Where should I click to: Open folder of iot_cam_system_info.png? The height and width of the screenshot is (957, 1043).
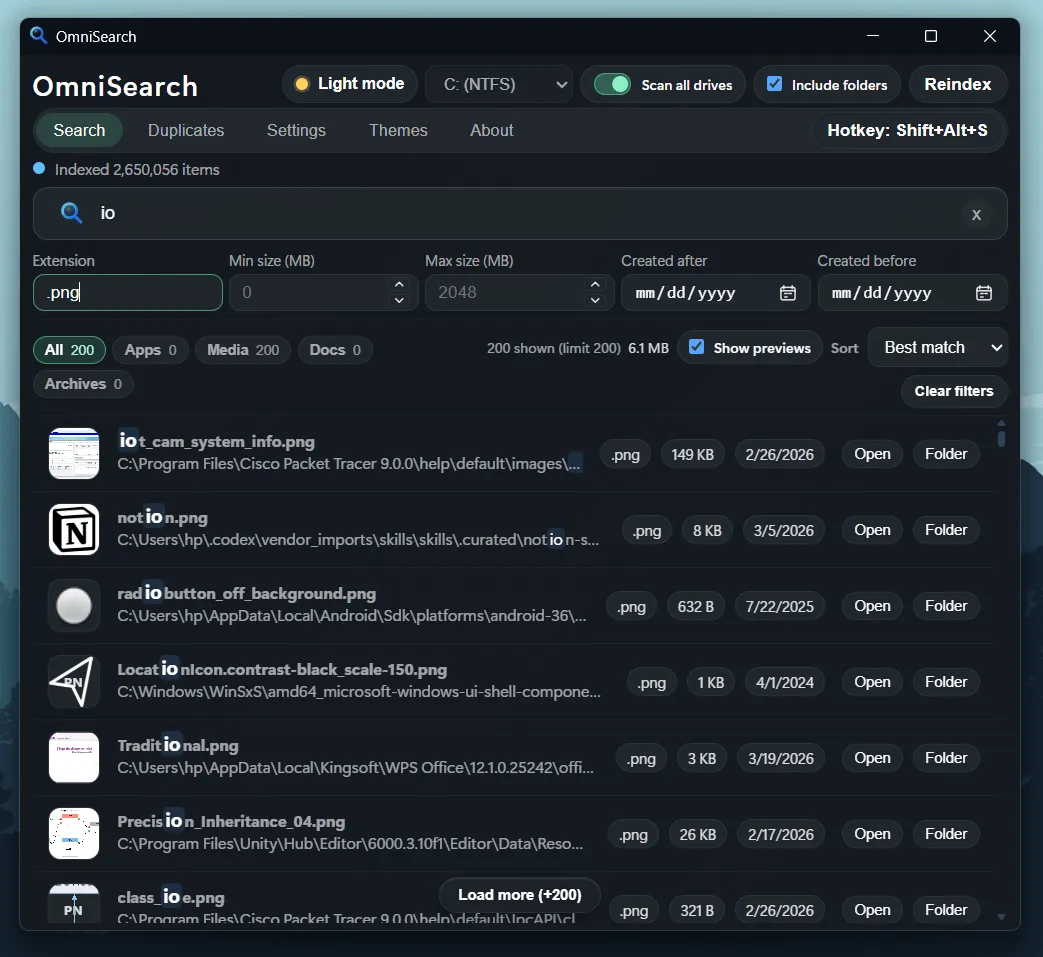pyautogui.click(x=946, y=454)
